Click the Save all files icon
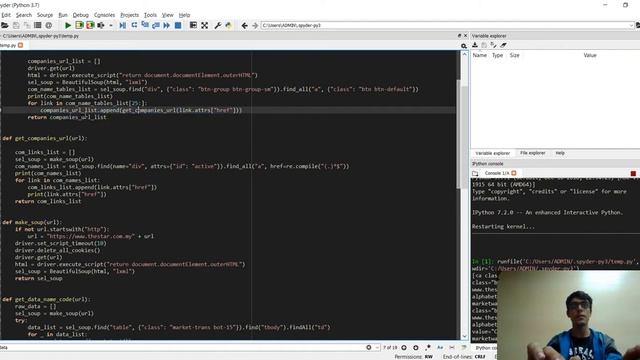 [x=27, y=25]
